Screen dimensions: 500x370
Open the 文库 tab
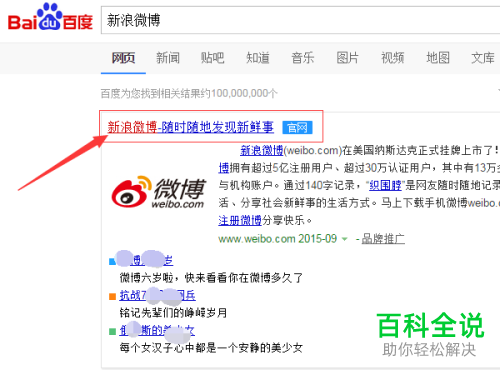(483, 58)
